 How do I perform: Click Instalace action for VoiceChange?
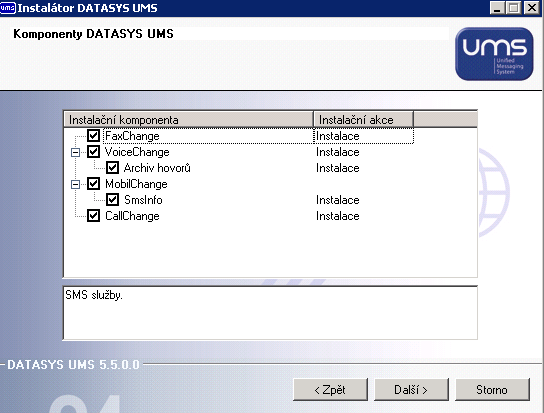click(x=338, y=152)
